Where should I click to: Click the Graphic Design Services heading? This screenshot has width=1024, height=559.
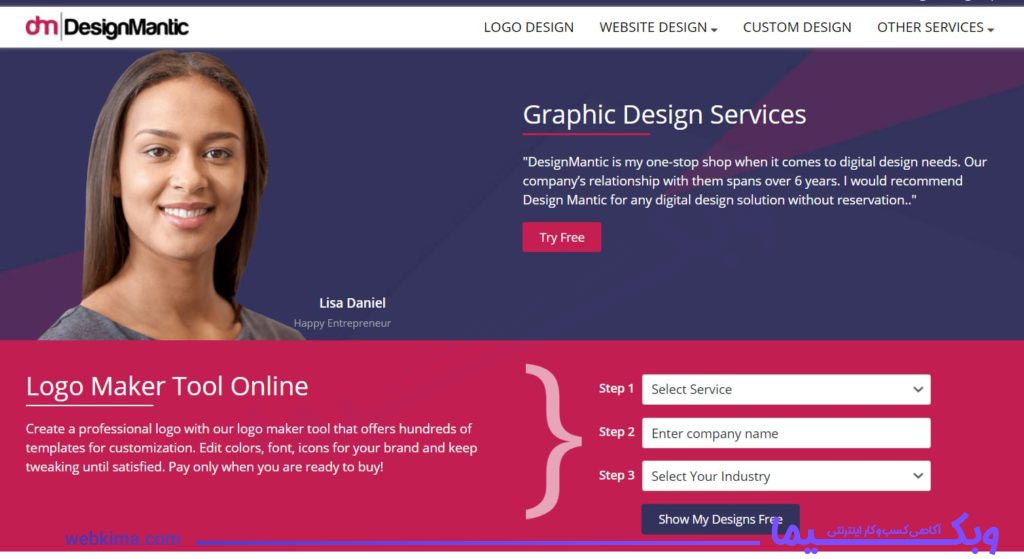coord(664,114)
